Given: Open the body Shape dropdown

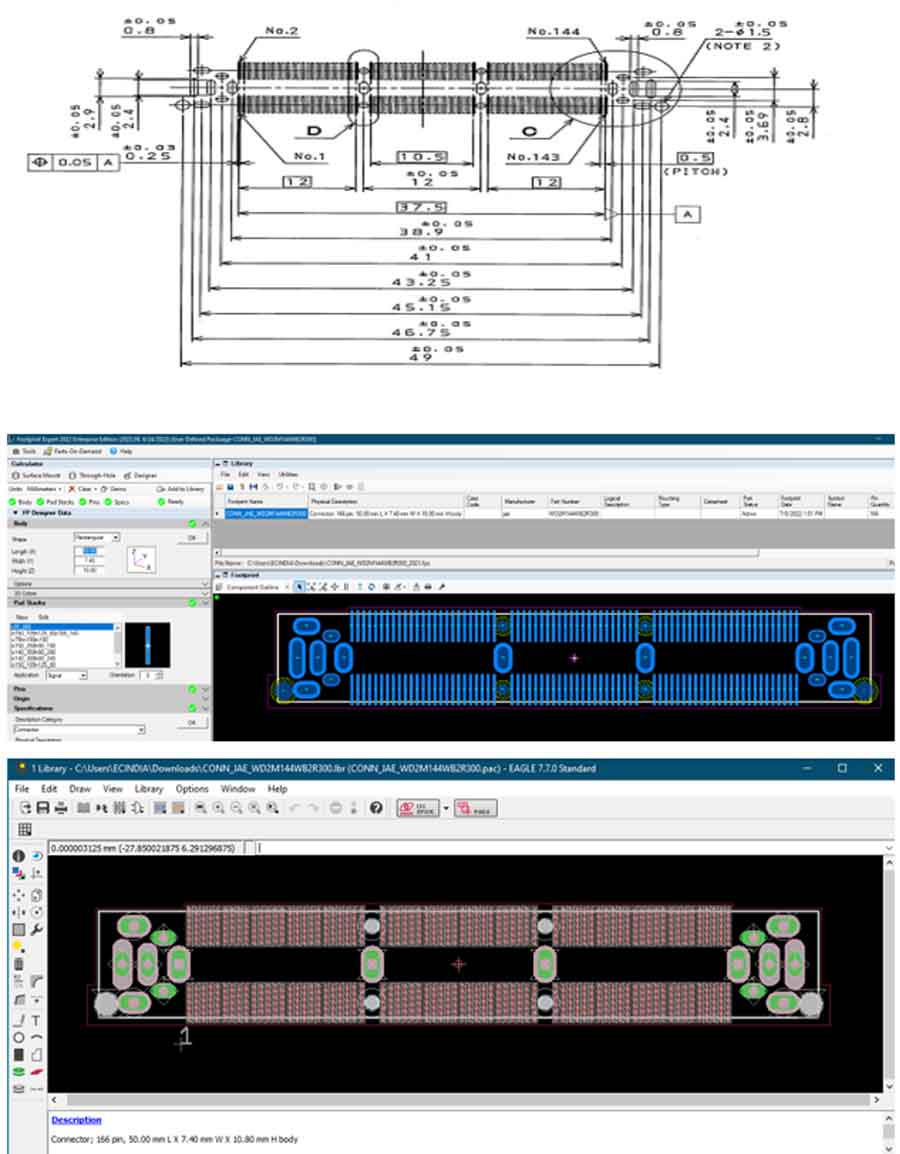Looking at the screenshot, I should (x=96, y=537).
